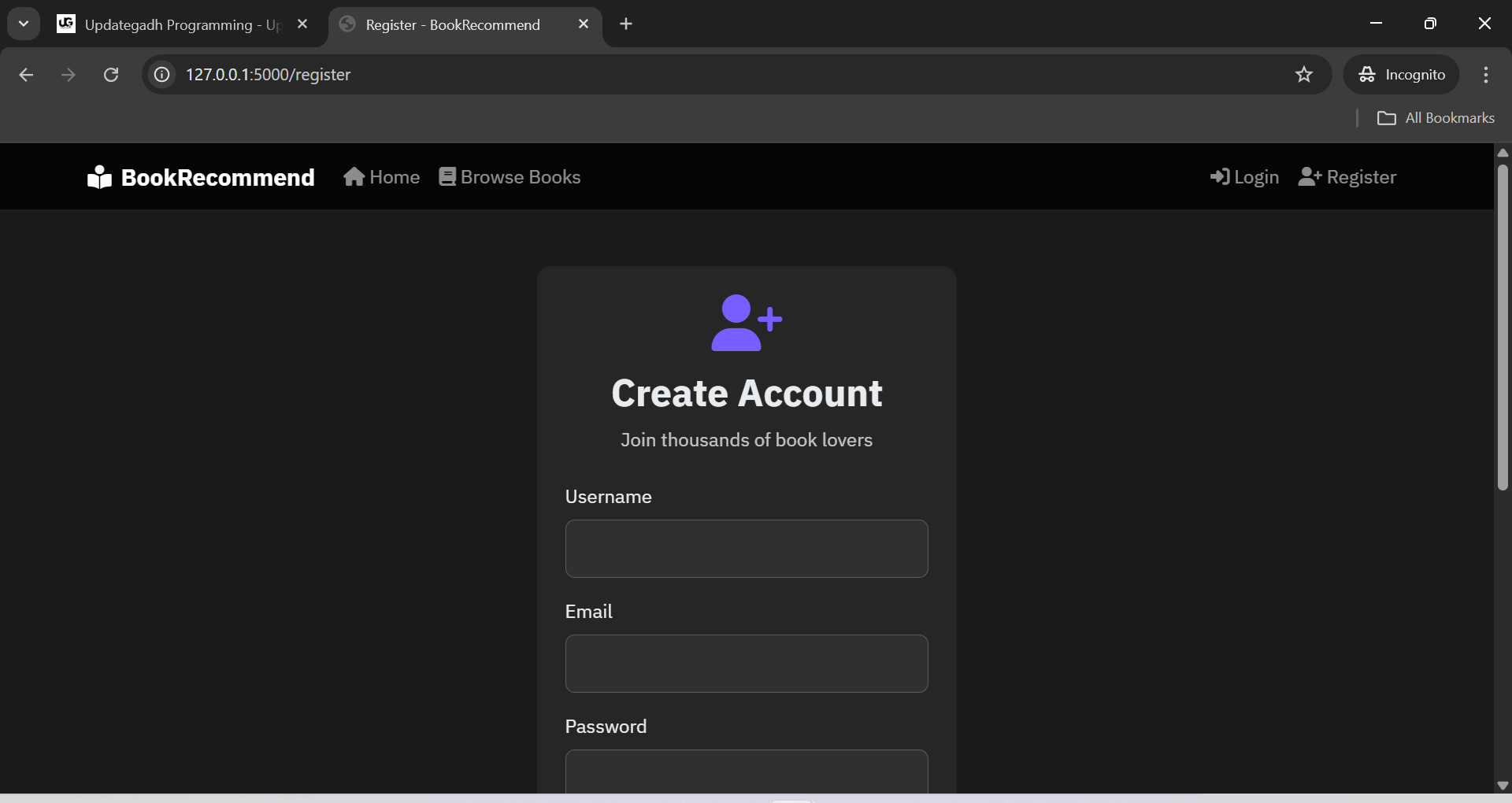This screenshot has width=1512, height=803.
Task: Click the BookRecommend logo icon
Action: tap(99, 177)
